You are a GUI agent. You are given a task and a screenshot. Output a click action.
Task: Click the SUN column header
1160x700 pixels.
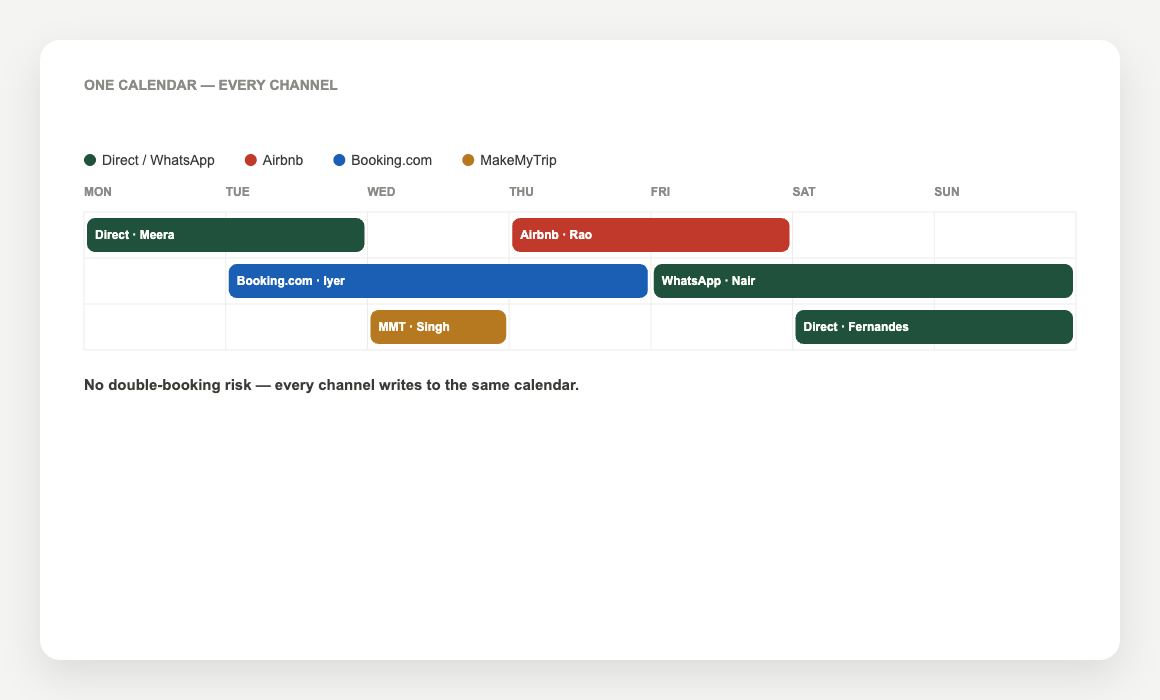point(947,192)
